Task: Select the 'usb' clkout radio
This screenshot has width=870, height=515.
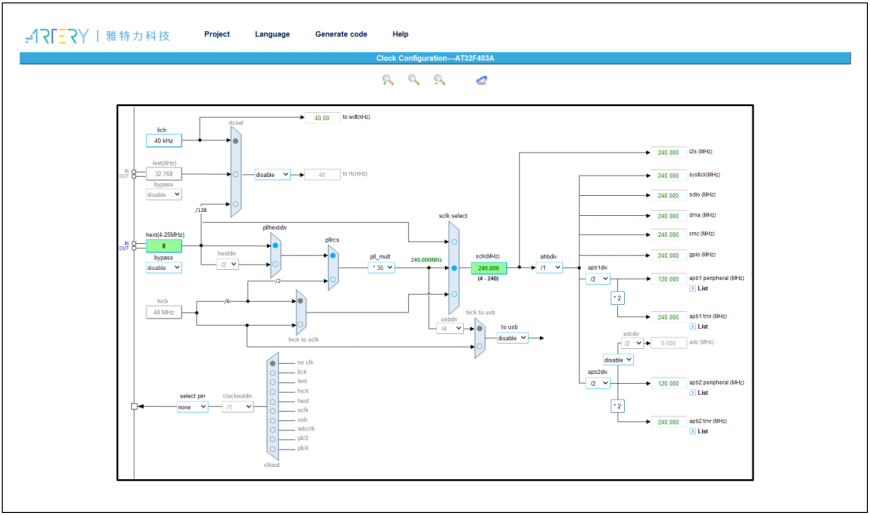Action: pyautogui.click(x=272, y=420)
